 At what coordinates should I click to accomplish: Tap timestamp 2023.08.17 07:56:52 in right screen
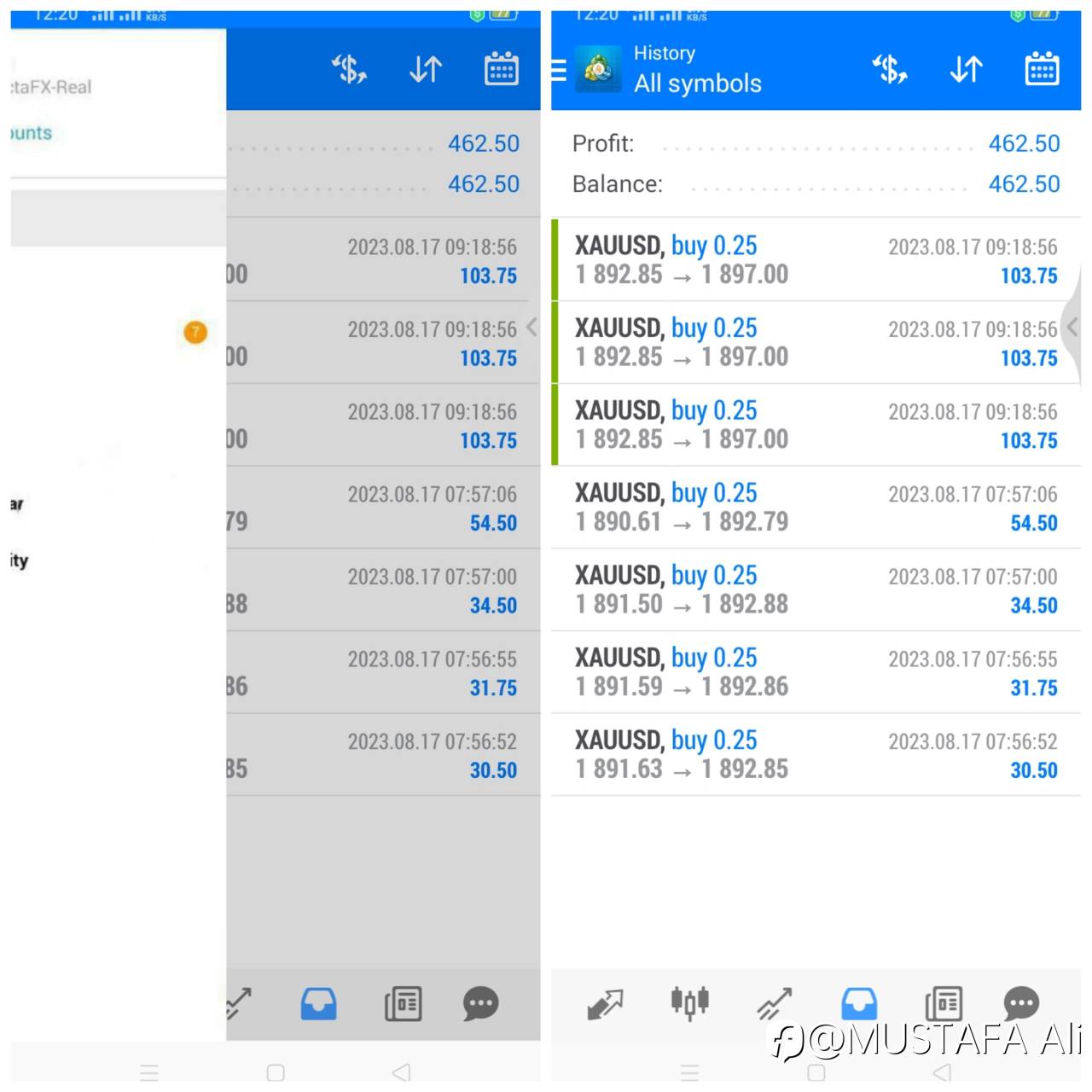click(973, 742)
